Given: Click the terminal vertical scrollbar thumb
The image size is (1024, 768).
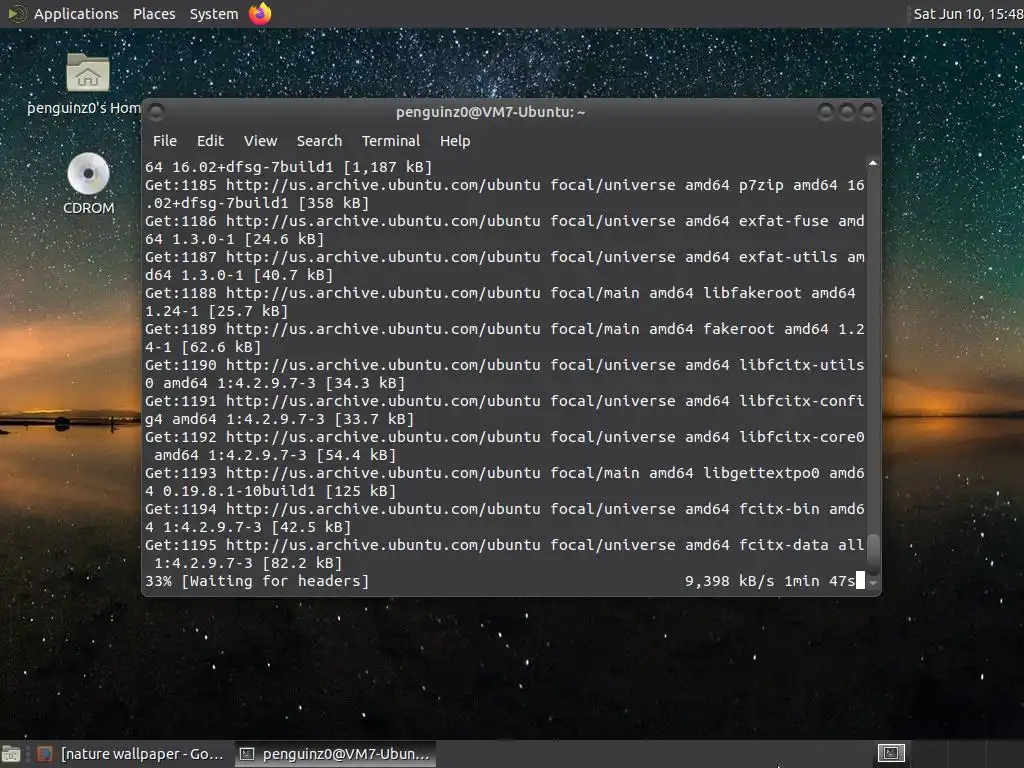Looking at the screenshot, I should 873,553.
